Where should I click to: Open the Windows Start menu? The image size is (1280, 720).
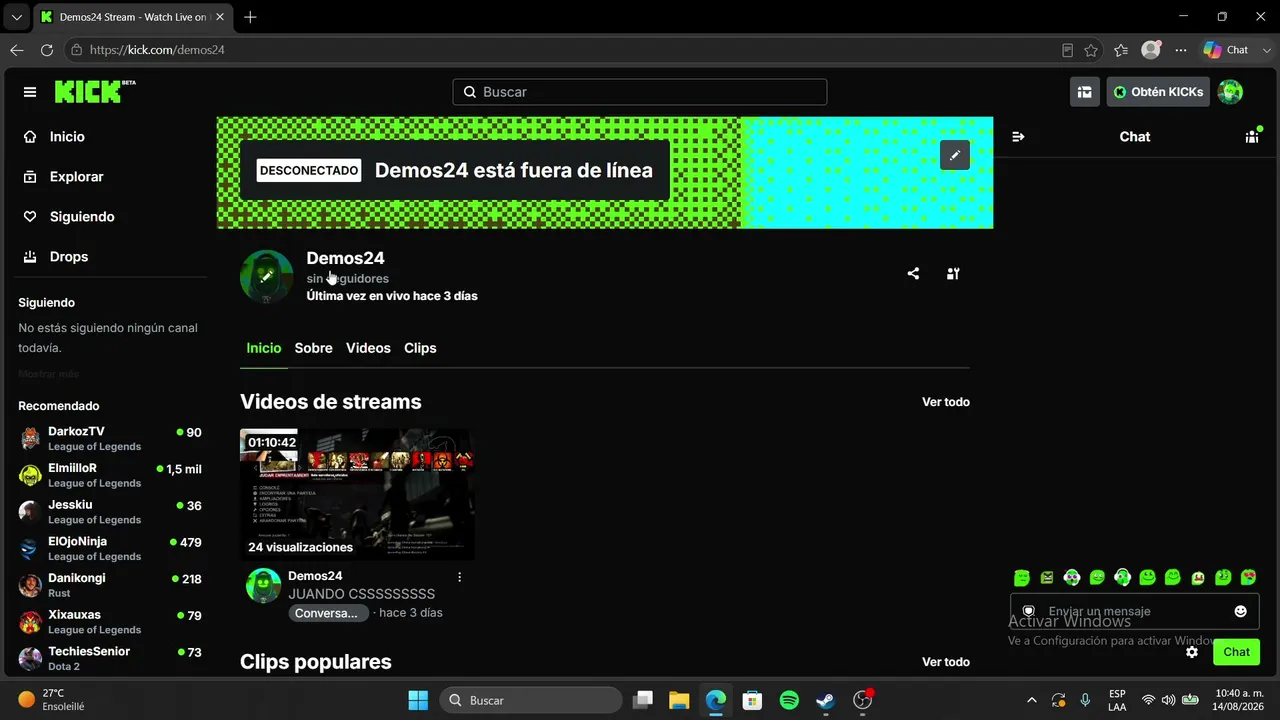[418, 700]
